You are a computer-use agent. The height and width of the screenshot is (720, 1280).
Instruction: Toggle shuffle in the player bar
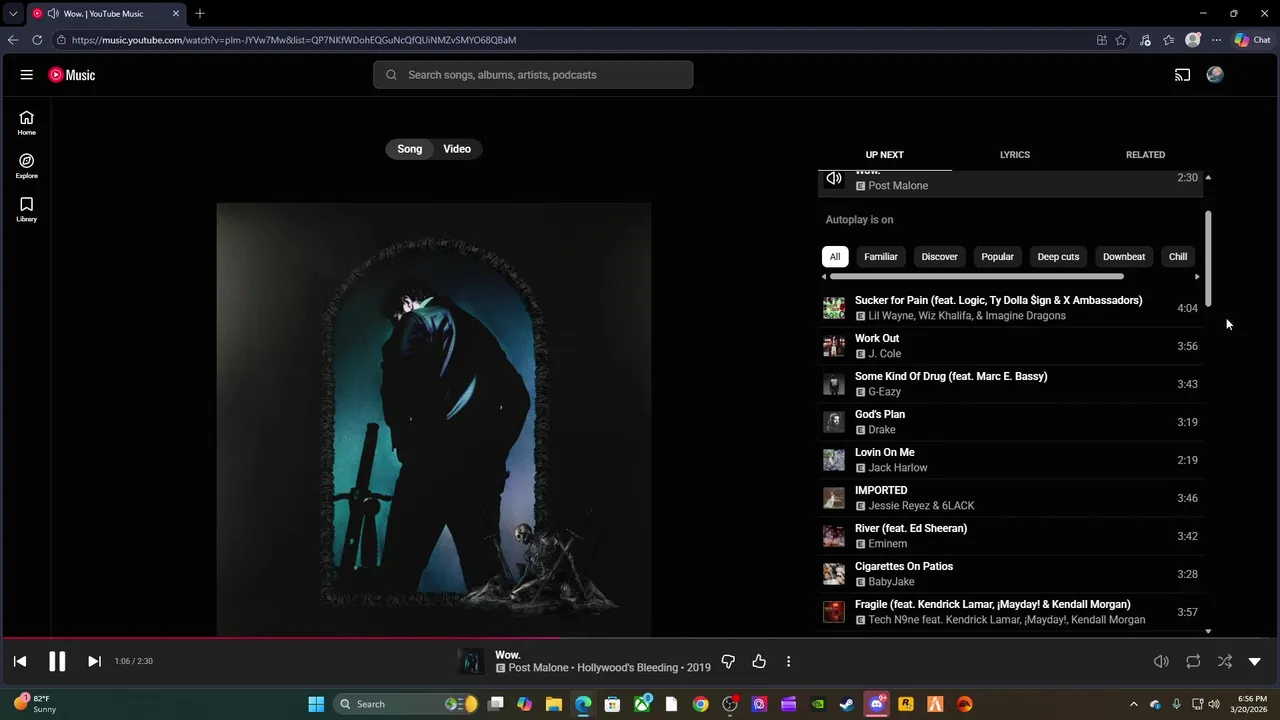pyautogui.click(x=1225, y=661)
